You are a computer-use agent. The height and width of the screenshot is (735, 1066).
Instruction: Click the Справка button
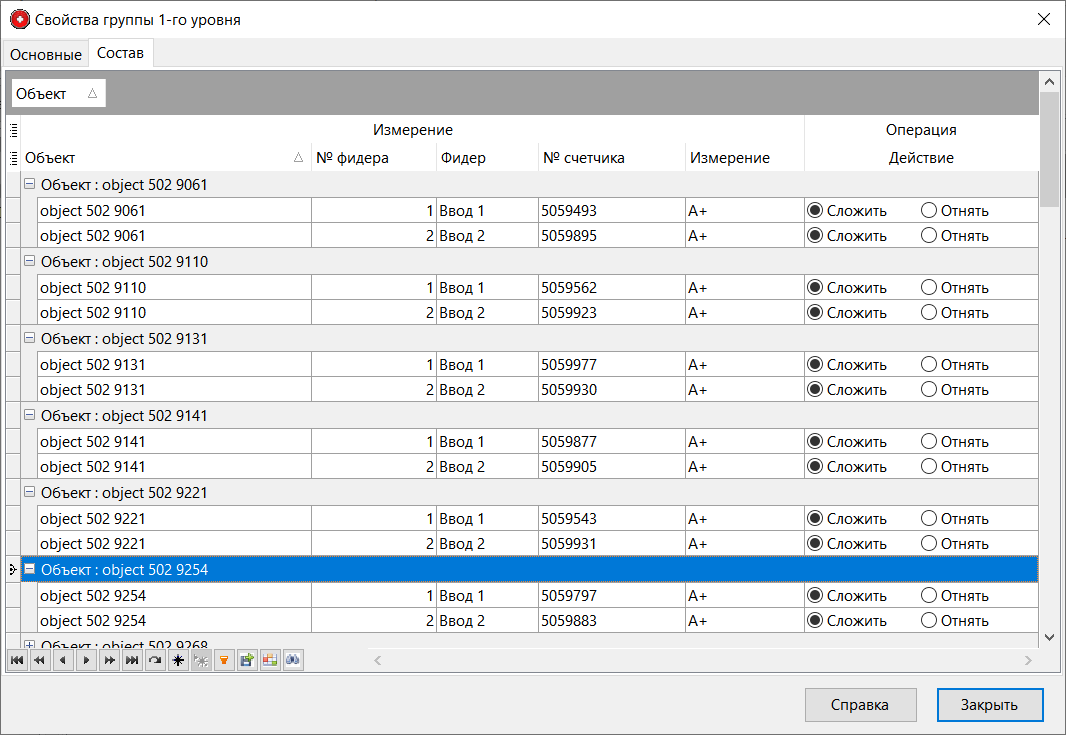[860, 705]
